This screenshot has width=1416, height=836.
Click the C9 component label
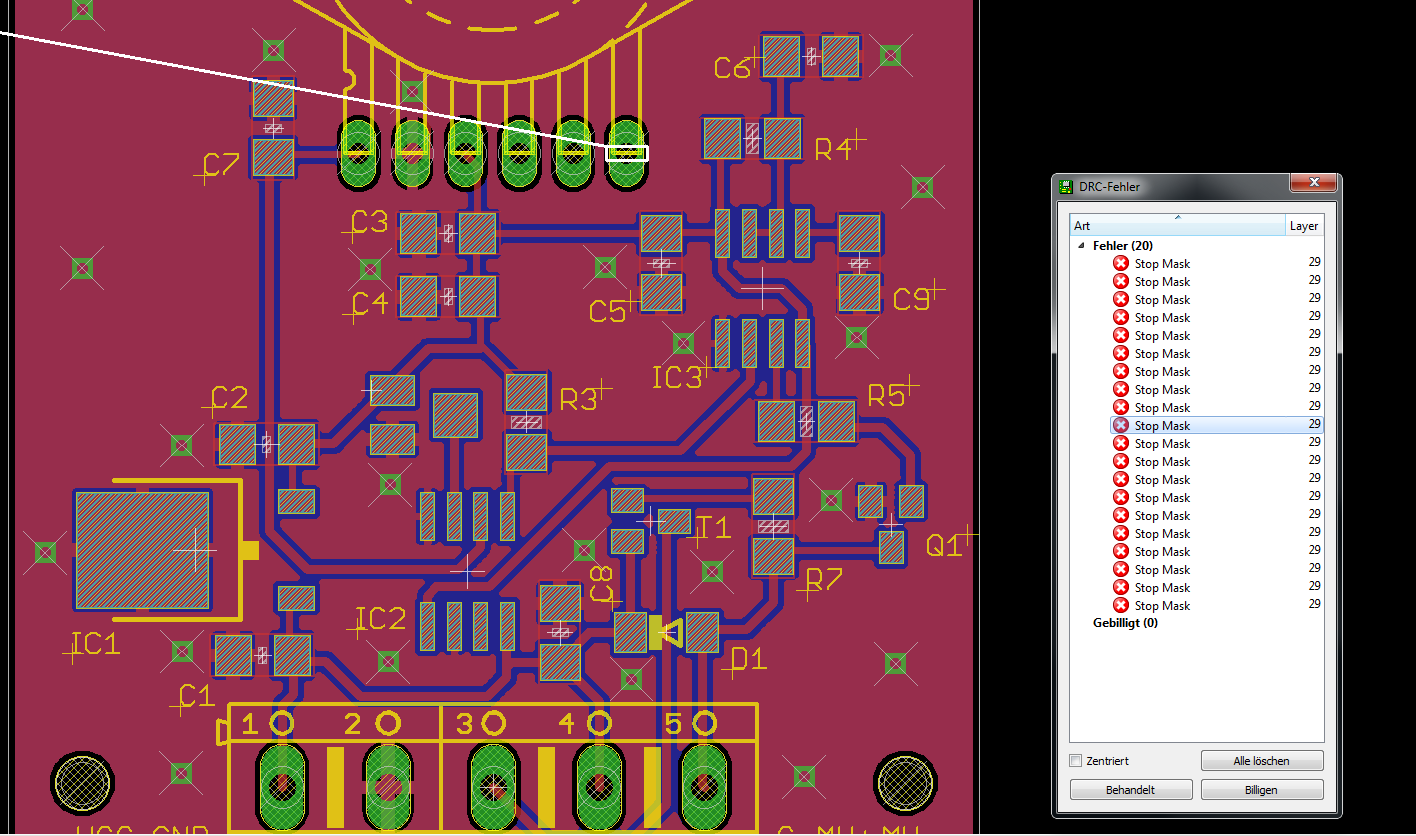click(911, 299)
